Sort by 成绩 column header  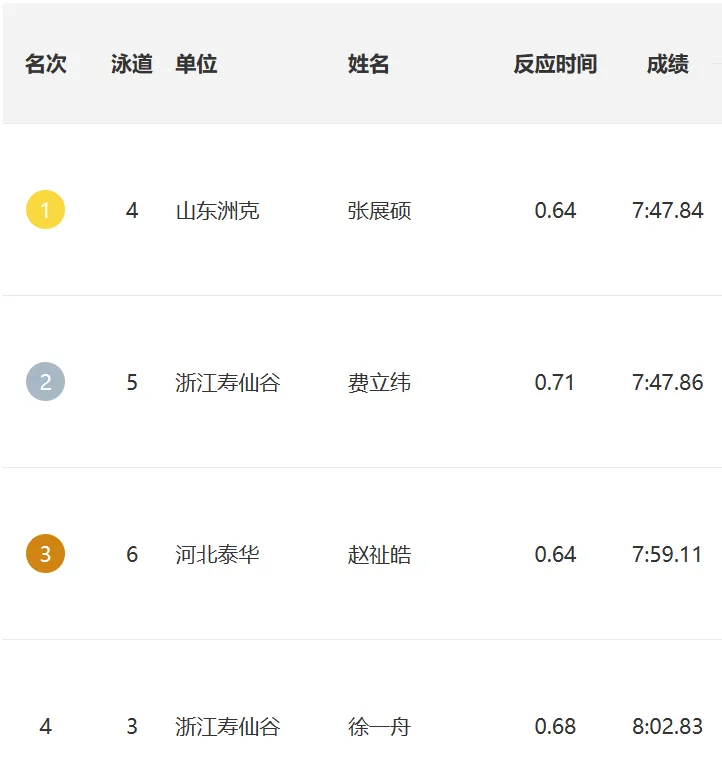tap(668, 64)
